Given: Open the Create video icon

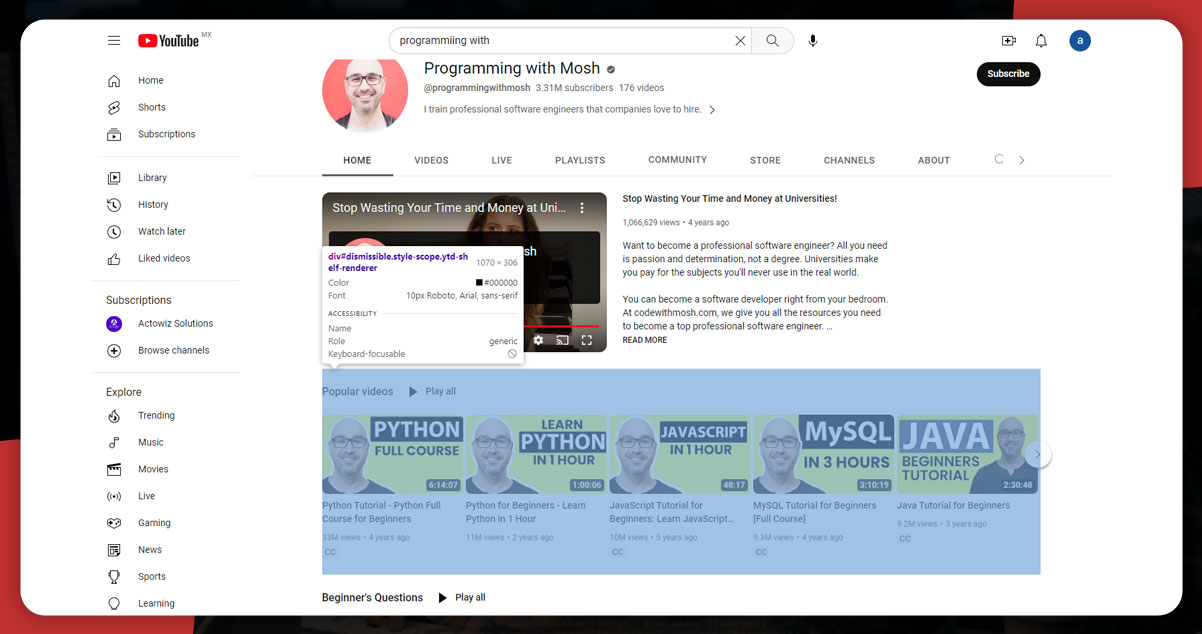Looking at the screenshot, I should point(1008,40).
